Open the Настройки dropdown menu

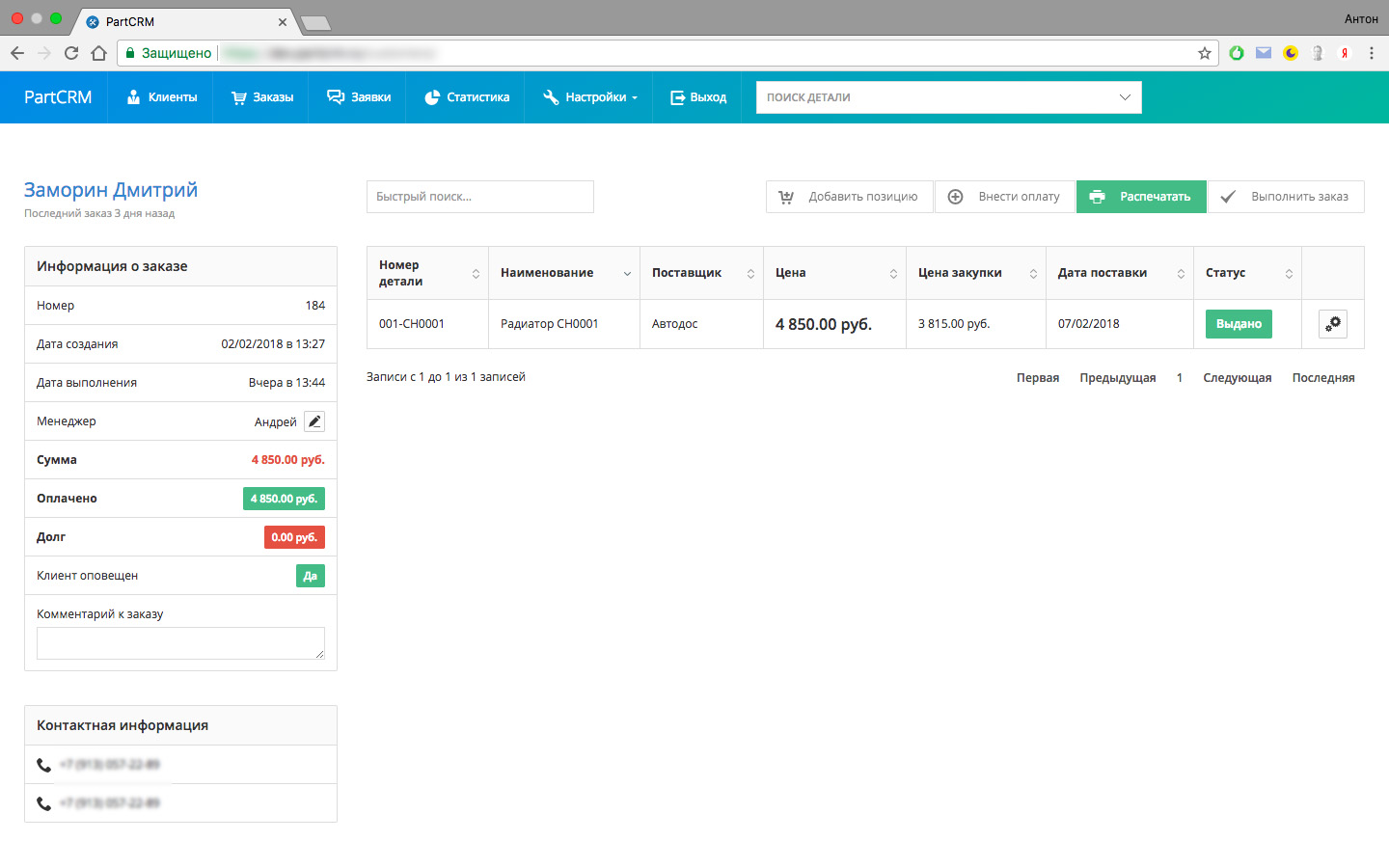coord(590,97)
